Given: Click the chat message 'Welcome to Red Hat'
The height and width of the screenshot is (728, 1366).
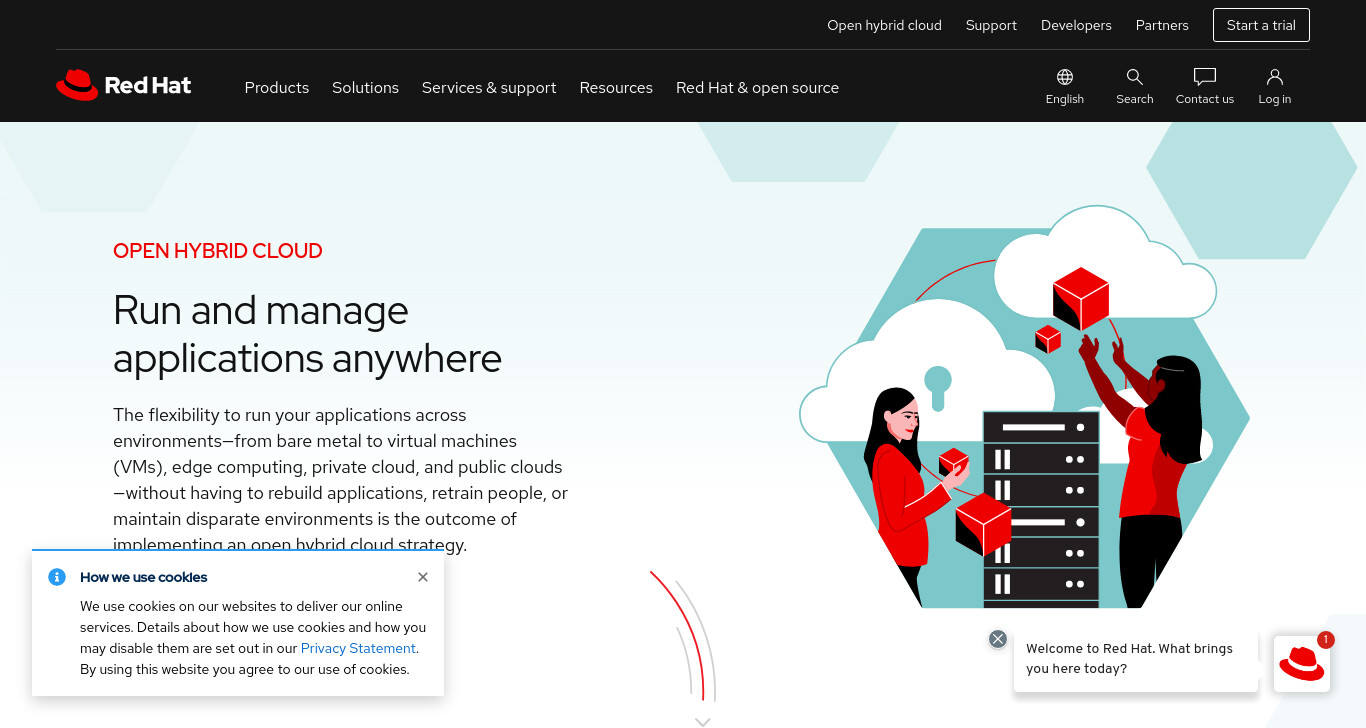Looking at the screenshot, I should 1135,659.
